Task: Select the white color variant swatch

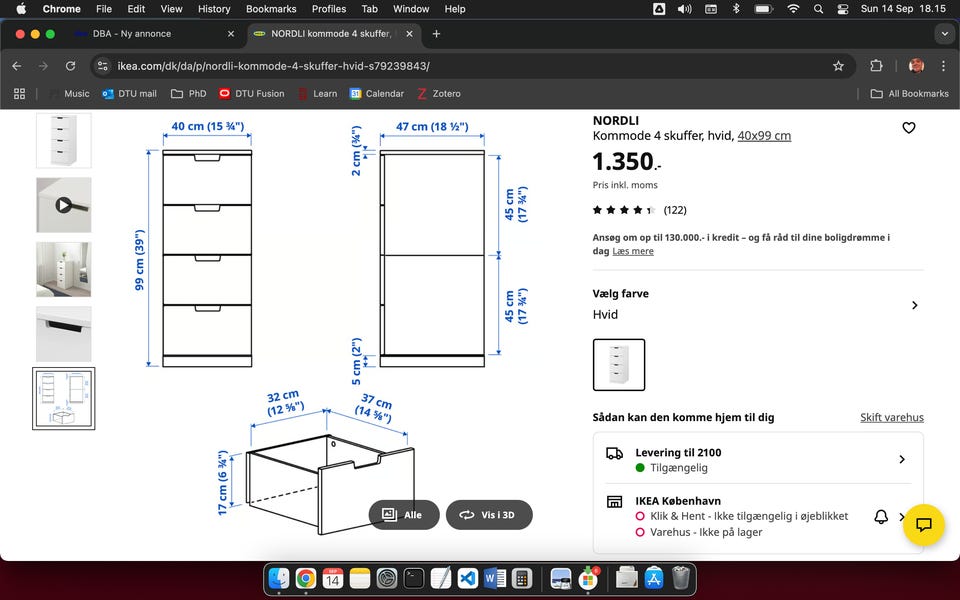Action: click(619, 364)
